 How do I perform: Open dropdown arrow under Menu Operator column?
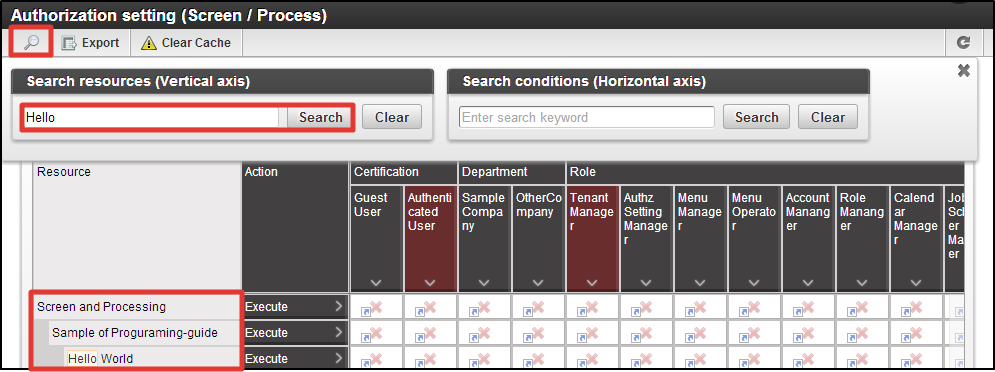coord(753,282)
